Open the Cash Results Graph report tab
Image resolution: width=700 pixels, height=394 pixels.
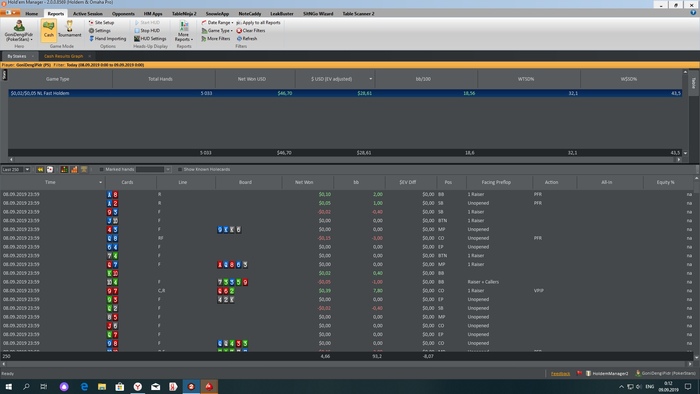click(63, 56)
